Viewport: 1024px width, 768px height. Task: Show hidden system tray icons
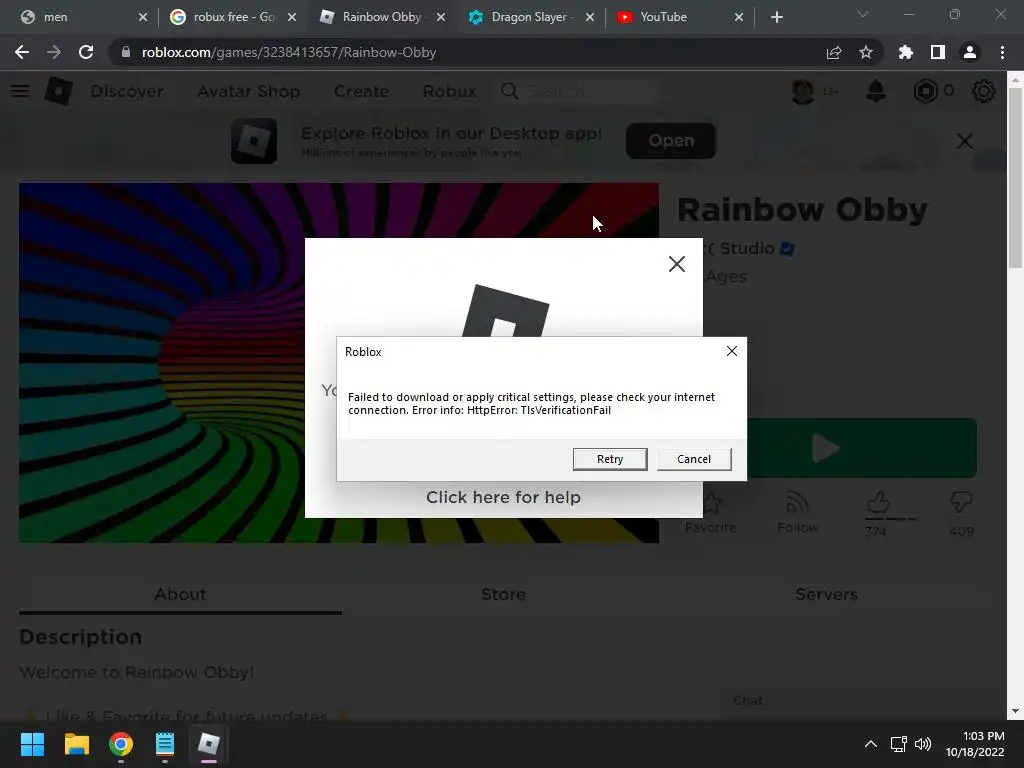tap(871, 744)
